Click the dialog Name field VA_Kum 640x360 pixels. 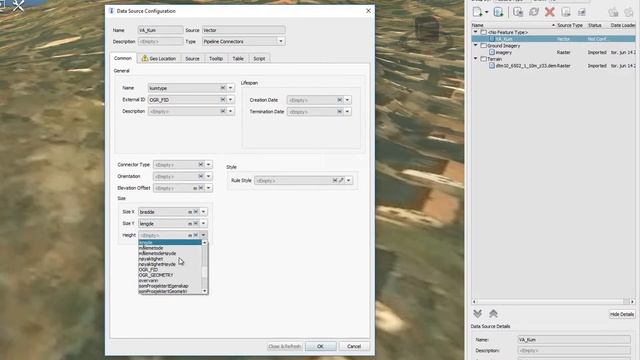click(x=160, y=30)
